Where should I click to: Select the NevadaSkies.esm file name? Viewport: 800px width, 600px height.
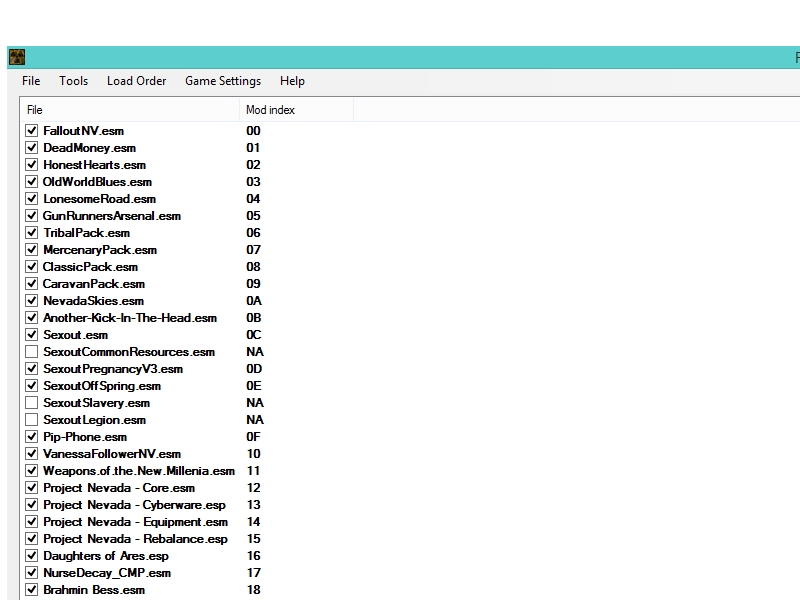[93, 301]
